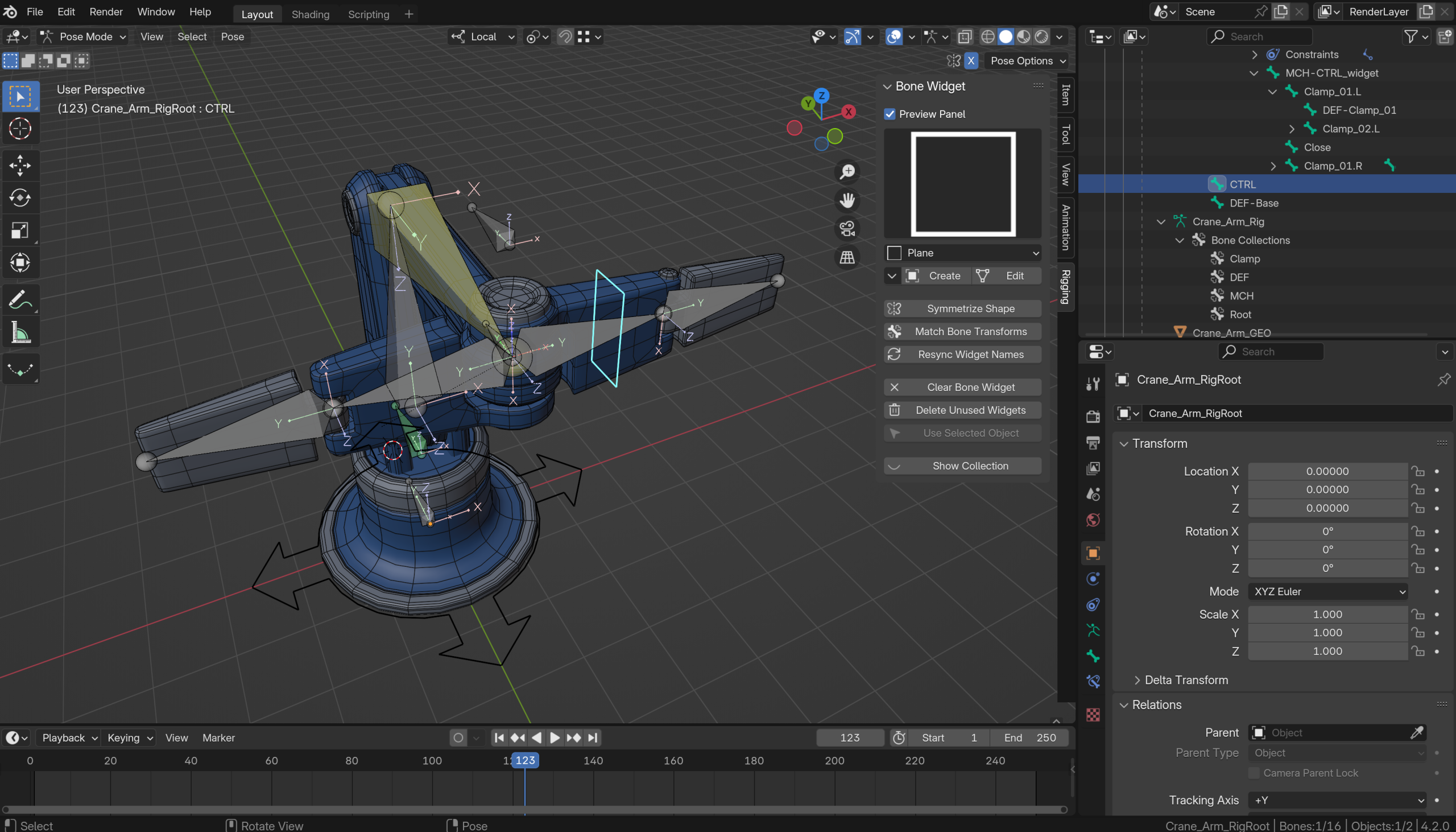The height and width of the screenshot is (832, 1456).
Task: Toggle camera view in viewport
Action: point(847,229)
